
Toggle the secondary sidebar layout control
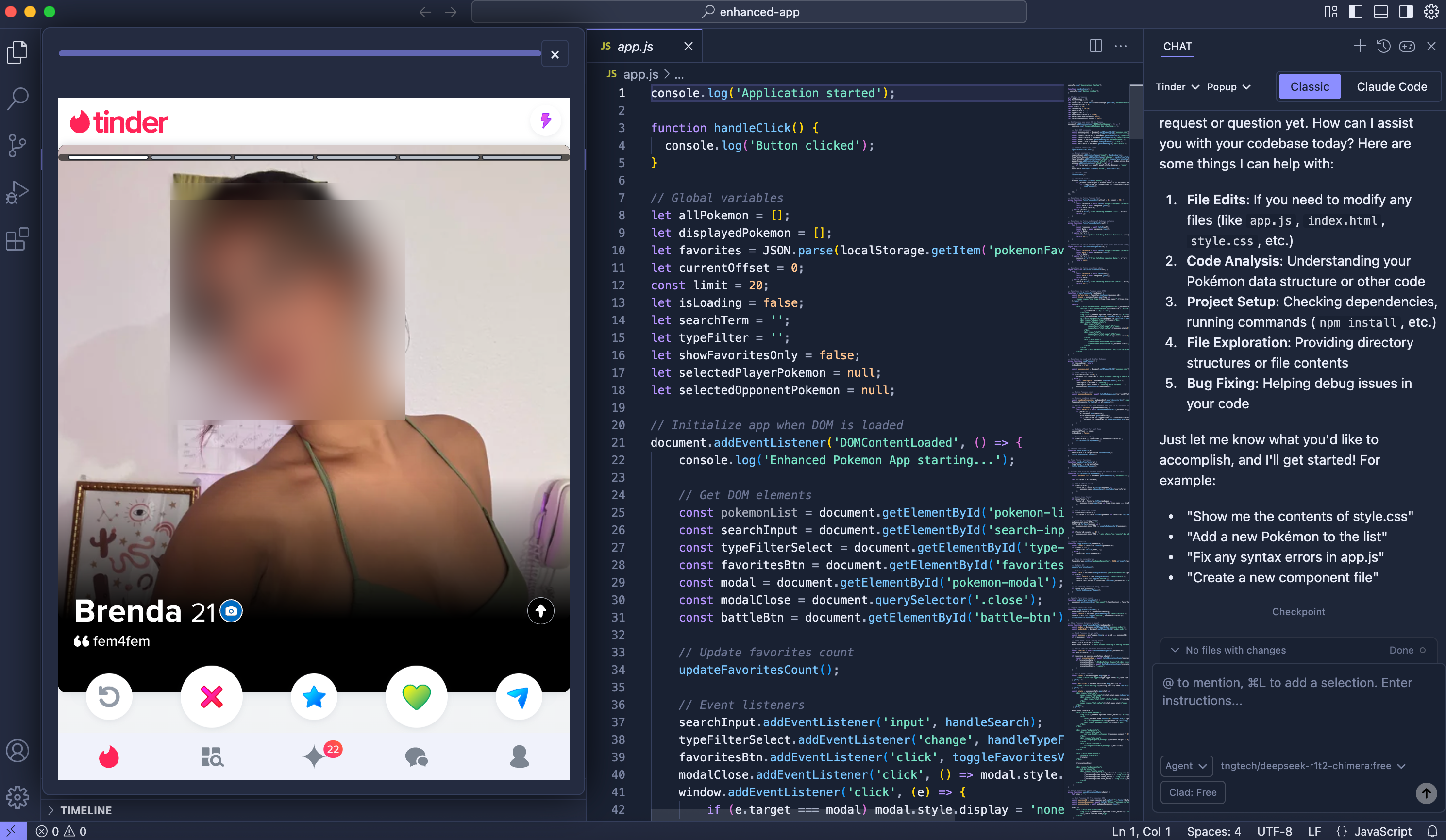pyautogui.click(x=1405, y=12)
